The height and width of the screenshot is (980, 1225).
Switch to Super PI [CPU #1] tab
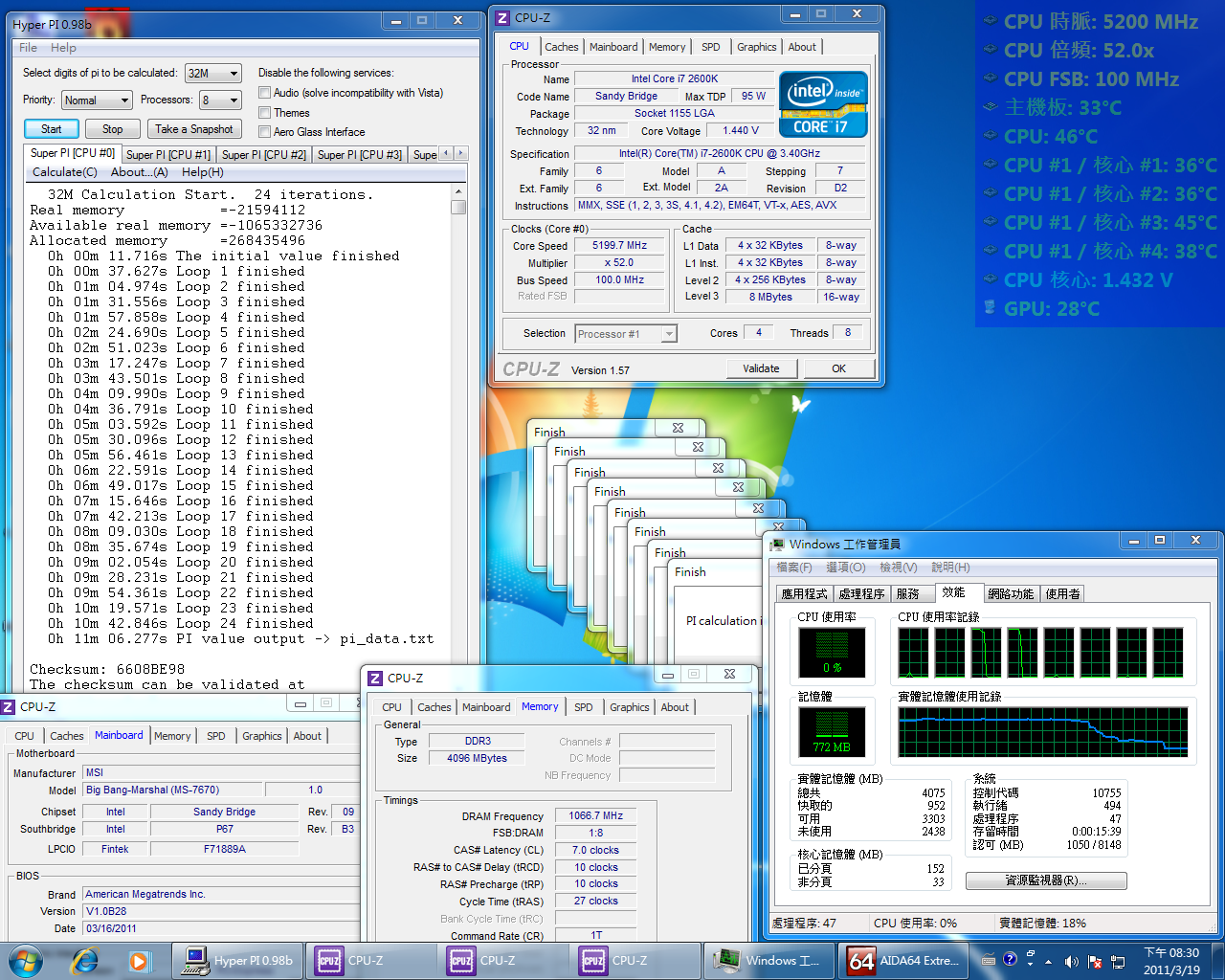[x=168, y=154]
